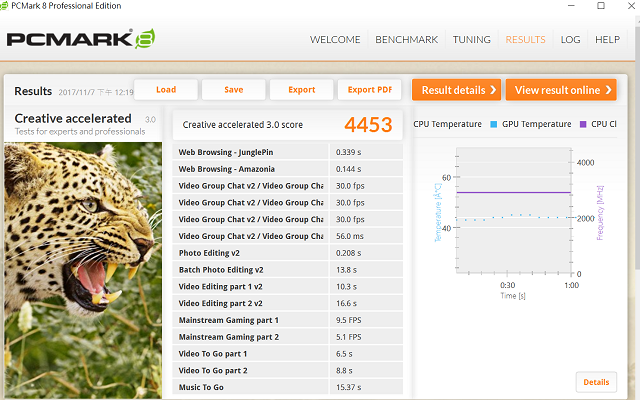640x400 pixels.
Task: Click the Export button
Action: (x=302, y=89)
